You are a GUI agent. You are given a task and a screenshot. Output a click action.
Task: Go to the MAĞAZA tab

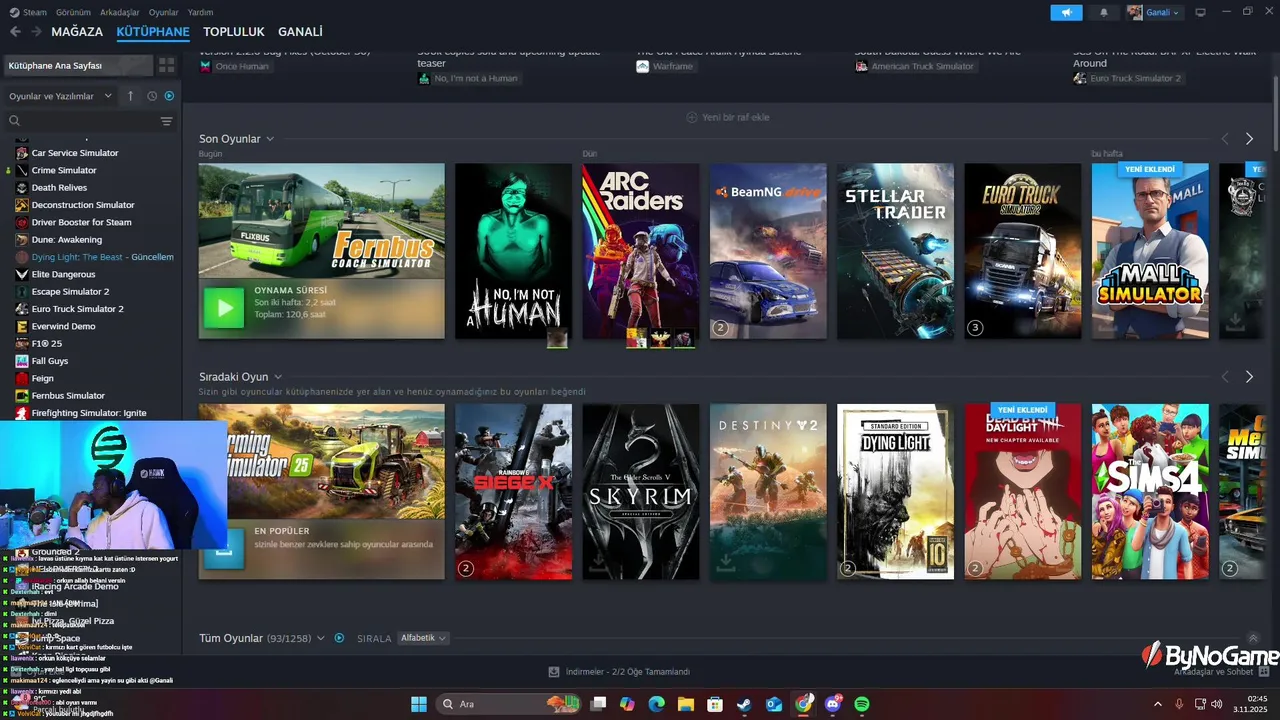click(x=77, y=32)
